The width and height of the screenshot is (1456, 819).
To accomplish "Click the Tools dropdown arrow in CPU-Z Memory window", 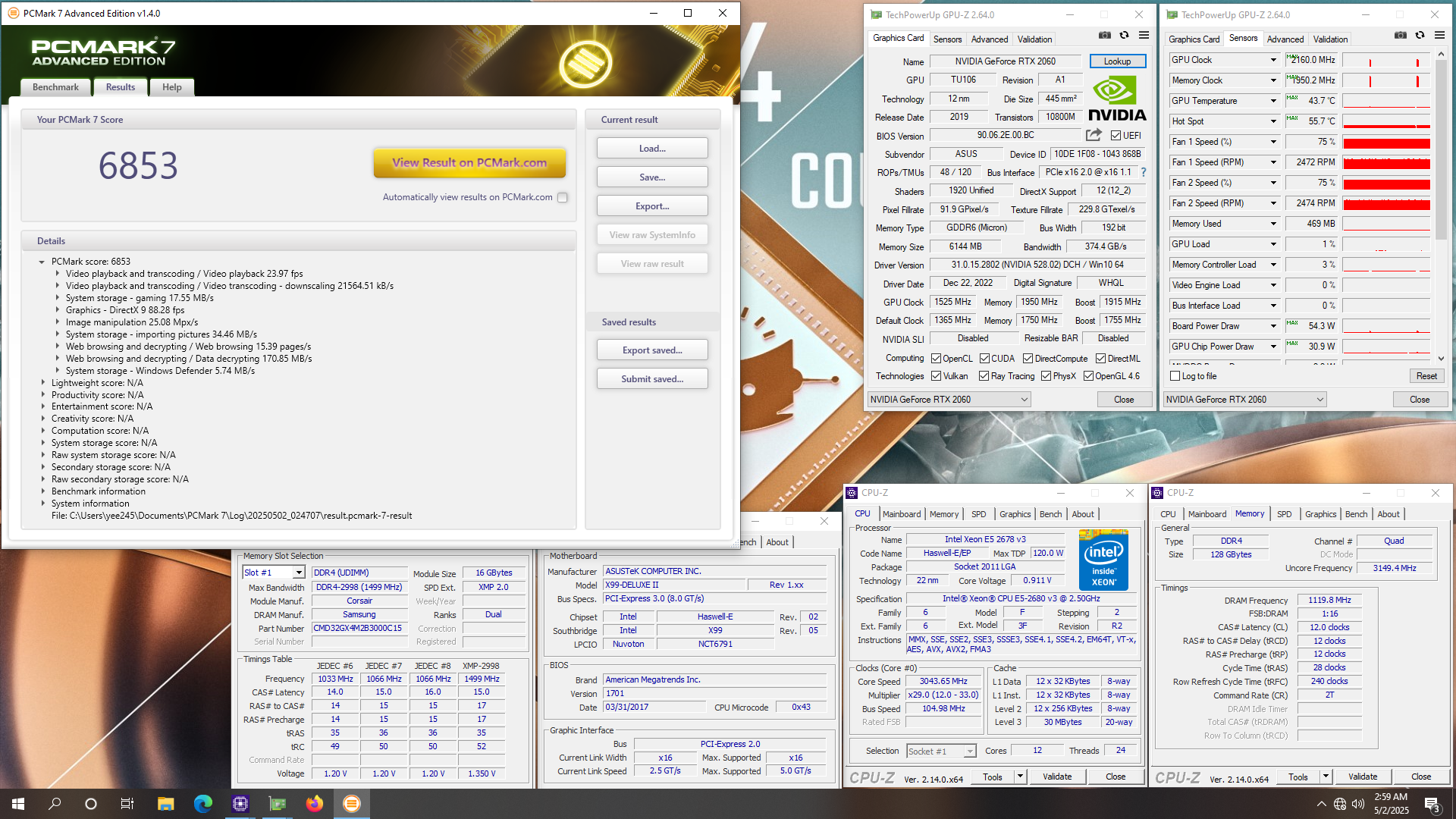I will pyautogui.click(x=1326, y=777).
